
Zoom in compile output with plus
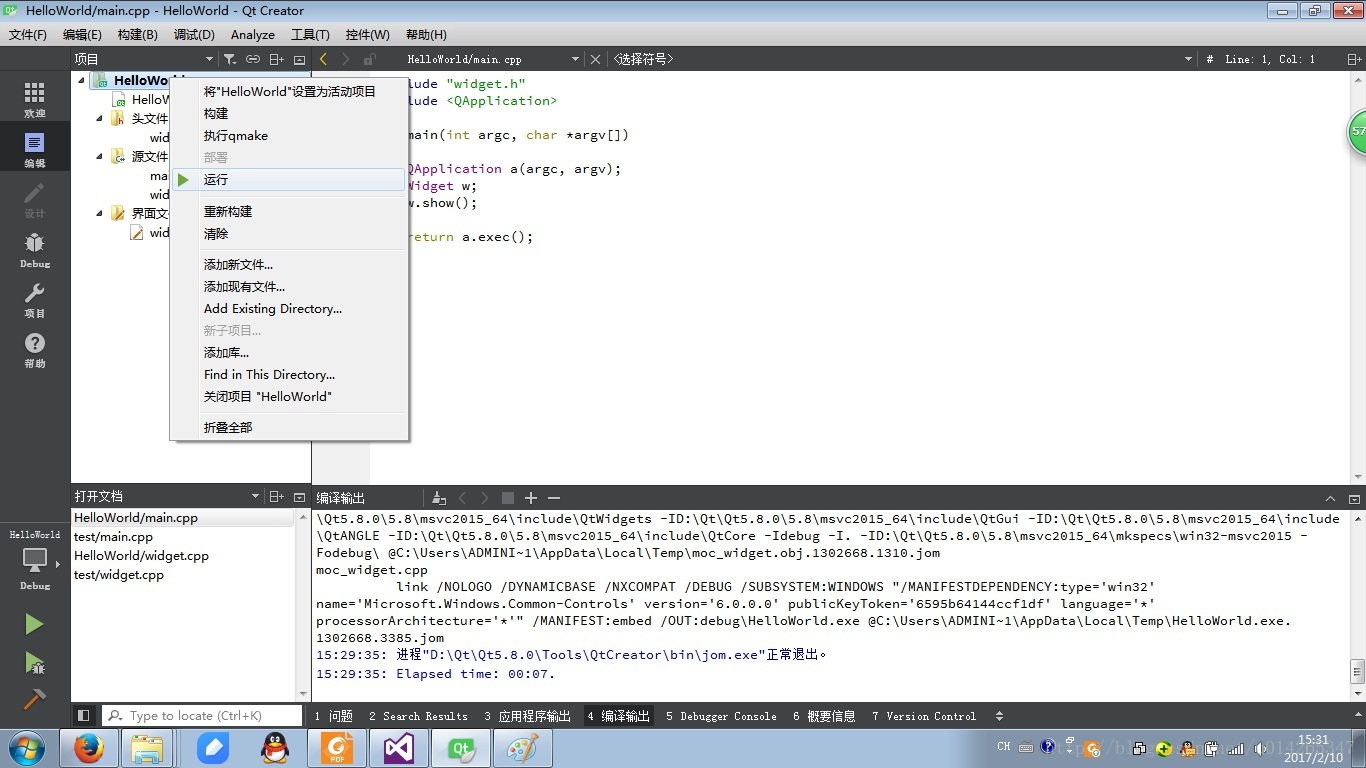coord(531,497)
